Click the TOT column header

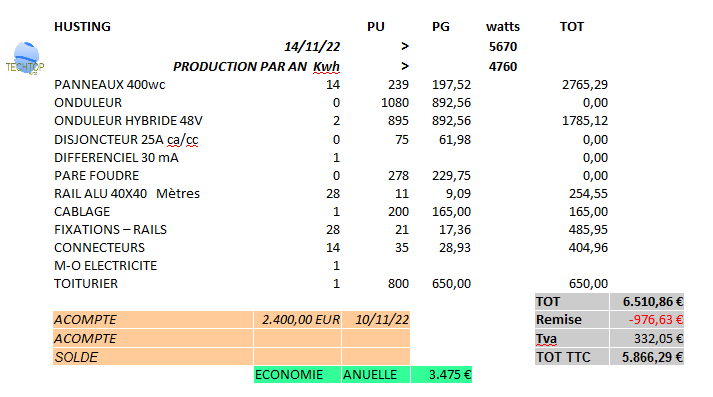(572, 26)
